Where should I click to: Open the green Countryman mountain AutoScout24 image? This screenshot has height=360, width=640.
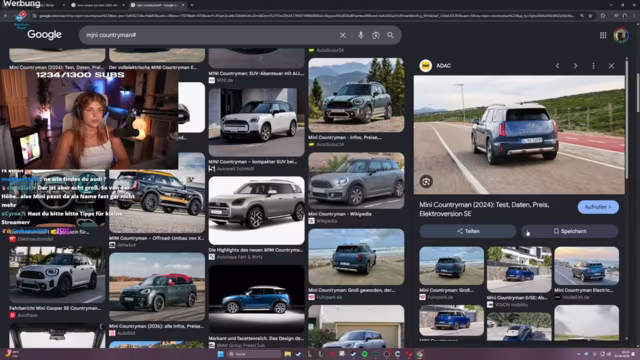356,95
